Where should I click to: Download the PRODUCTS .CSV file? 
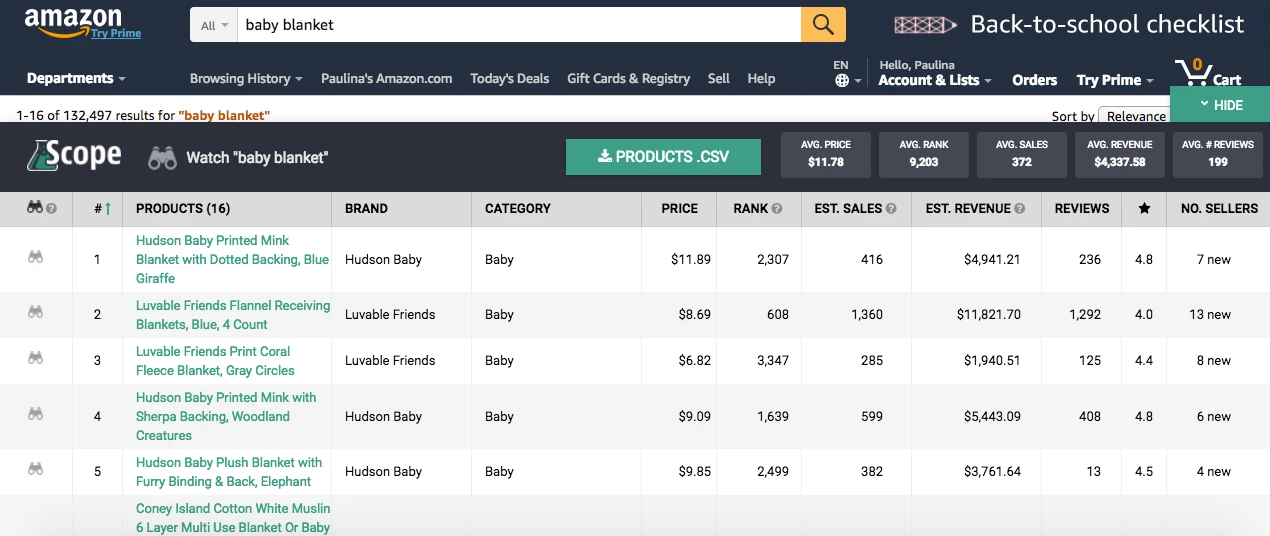point(663,157)
